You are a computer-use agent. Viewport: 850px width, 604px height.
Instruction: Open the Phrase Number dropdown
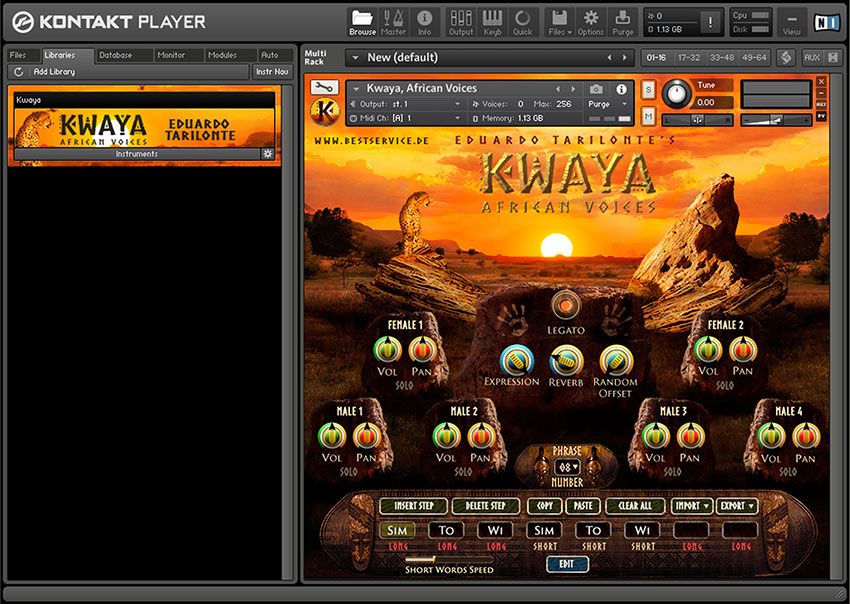pyautogui.click(x=568, y=467)
